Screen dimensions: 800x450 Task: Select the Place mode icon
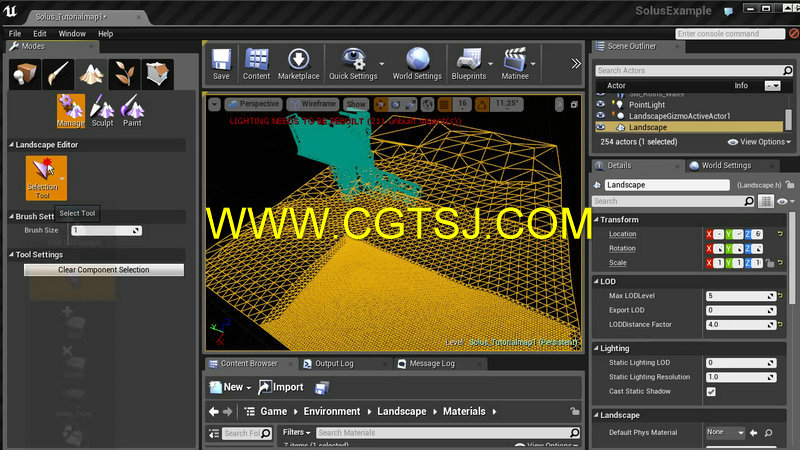[x=24, y=74]
